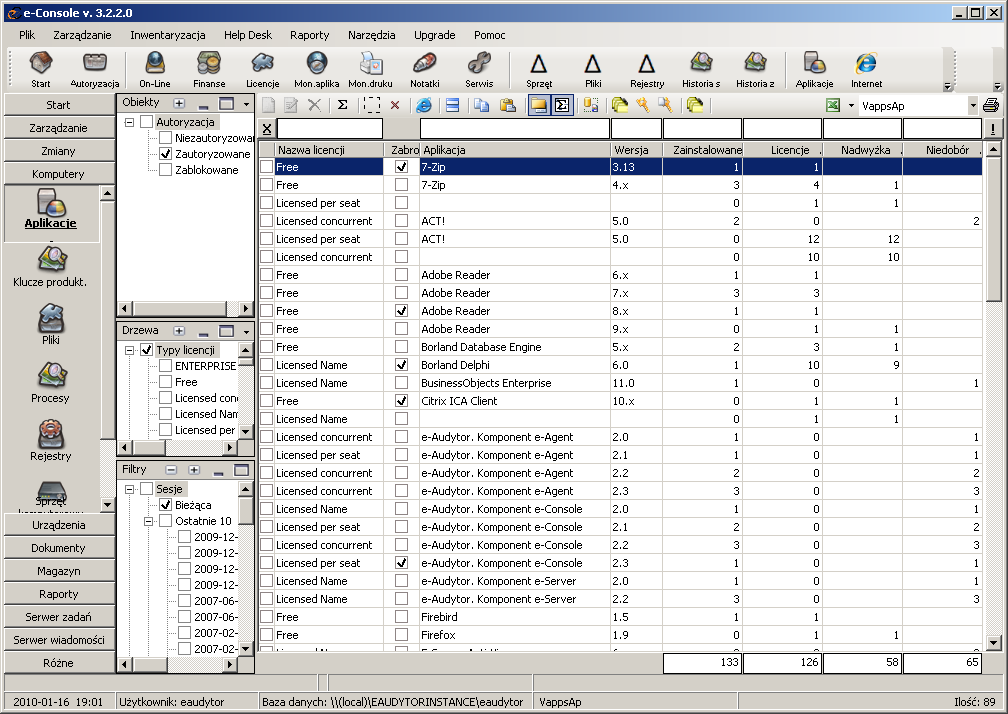Toggle the Typy licencji checkbox
Viewport: 1008px width, 714px height.
pyautogui.click(x=146, y=350)
